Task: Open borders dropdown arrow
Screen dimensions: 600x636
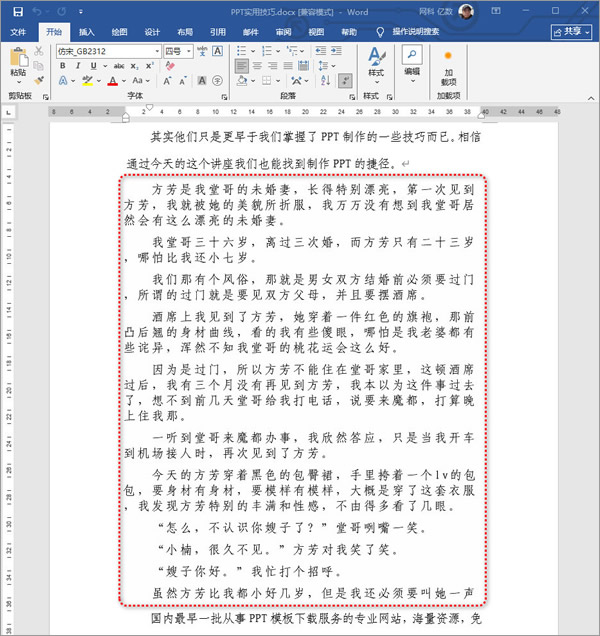Action: (278, 81)
